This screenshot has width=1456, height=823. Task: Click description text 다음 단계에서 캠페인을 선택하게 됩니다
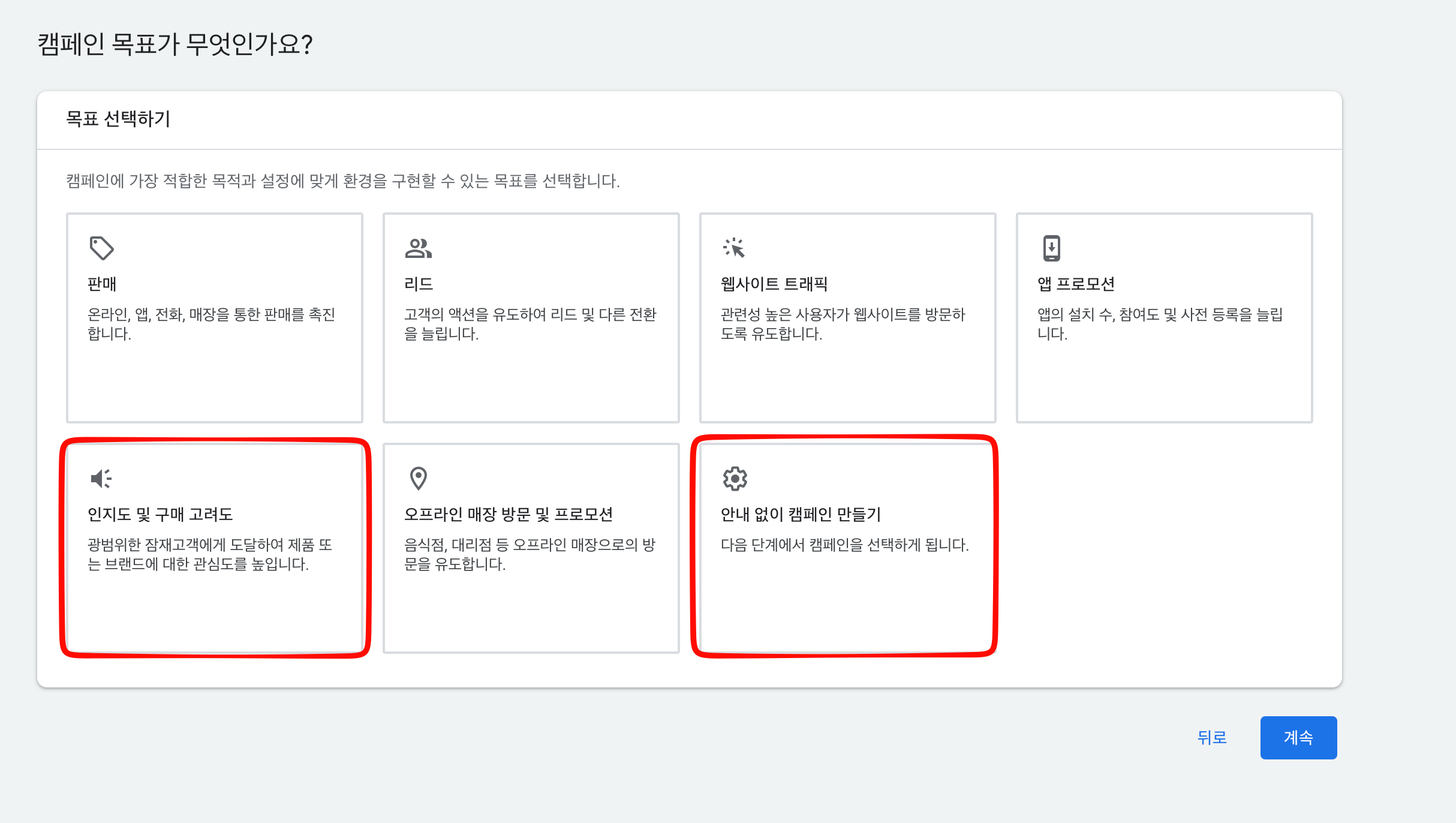(844, 545)
